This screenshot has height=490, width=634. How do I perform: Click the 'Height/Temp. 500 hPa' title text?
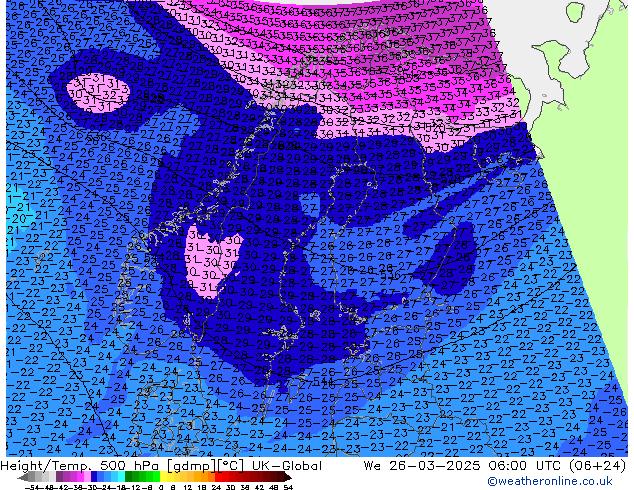[79, 466]
